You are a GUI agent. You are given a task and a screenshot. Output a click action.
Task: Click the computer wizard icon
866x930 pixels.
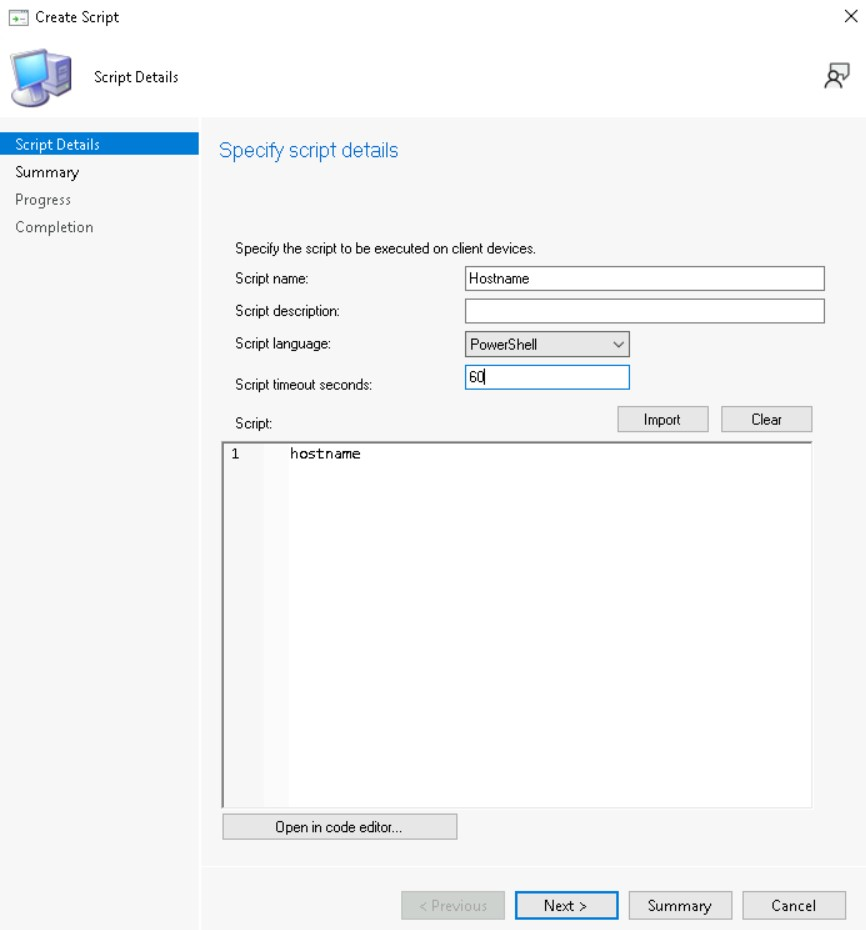[x=41, y=78]
